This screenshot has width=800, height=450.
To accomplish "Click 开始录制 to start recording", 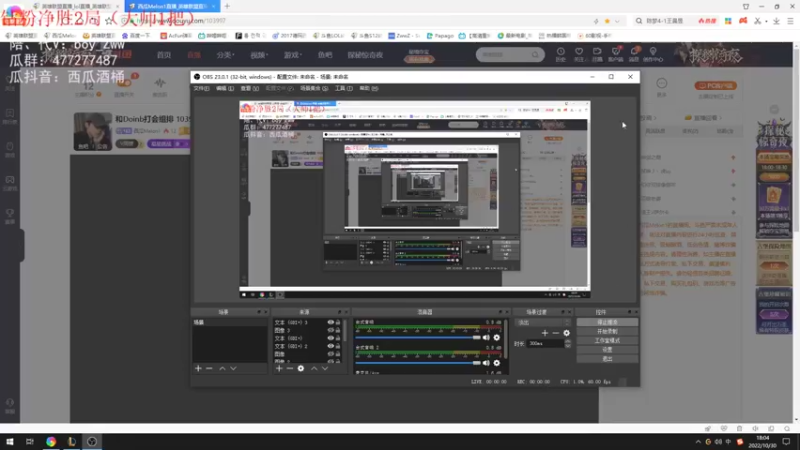I will coord(607,331).
